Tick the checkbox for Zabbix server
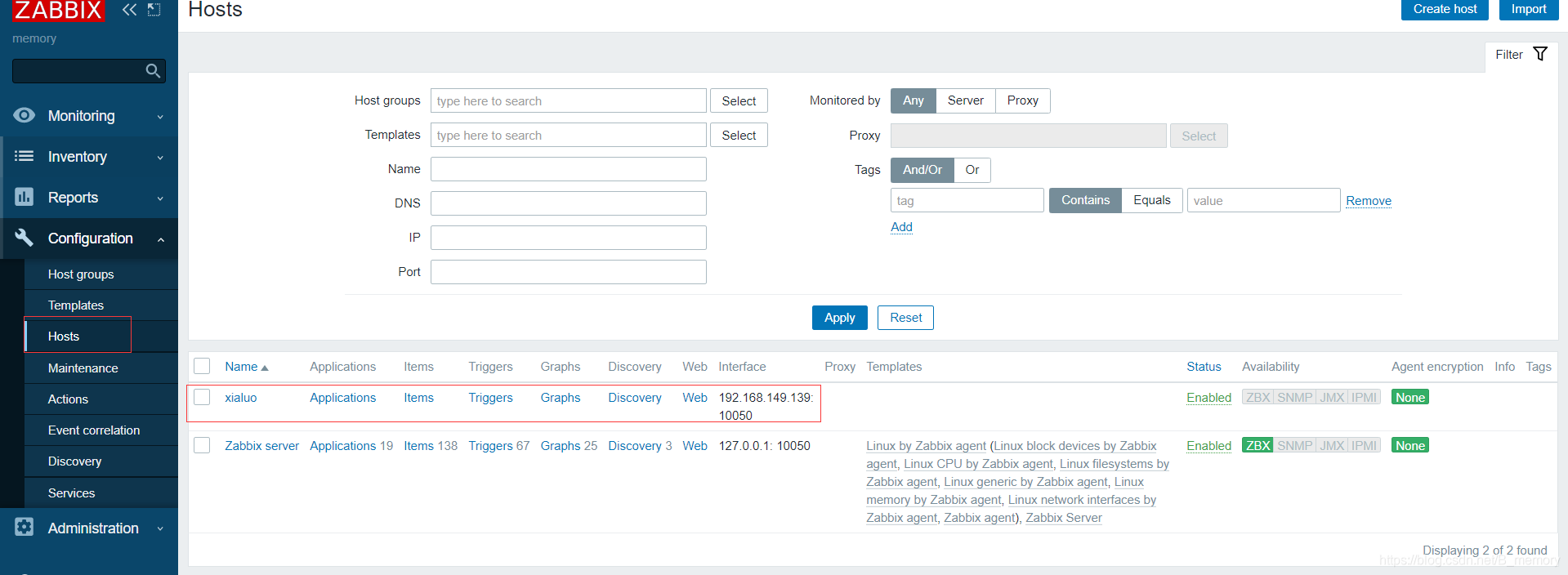The image size is (1568, 575). (202, 445)
